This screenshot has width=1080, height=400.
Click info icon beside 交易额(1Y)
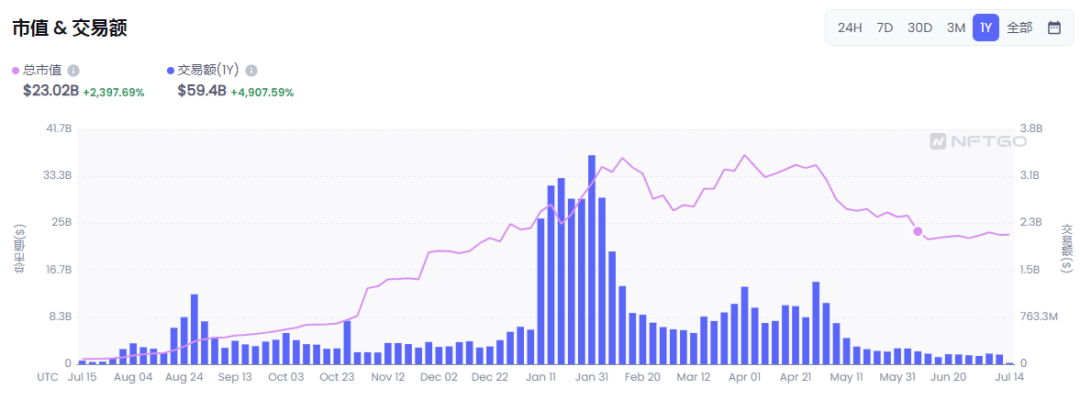pos(251,71)
